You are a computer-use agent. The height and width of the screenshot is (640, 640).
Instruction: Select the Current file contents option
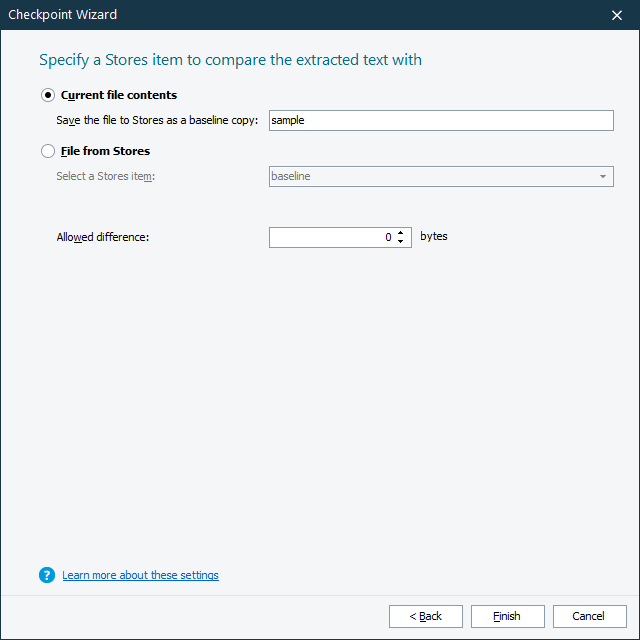pos(48,95)
